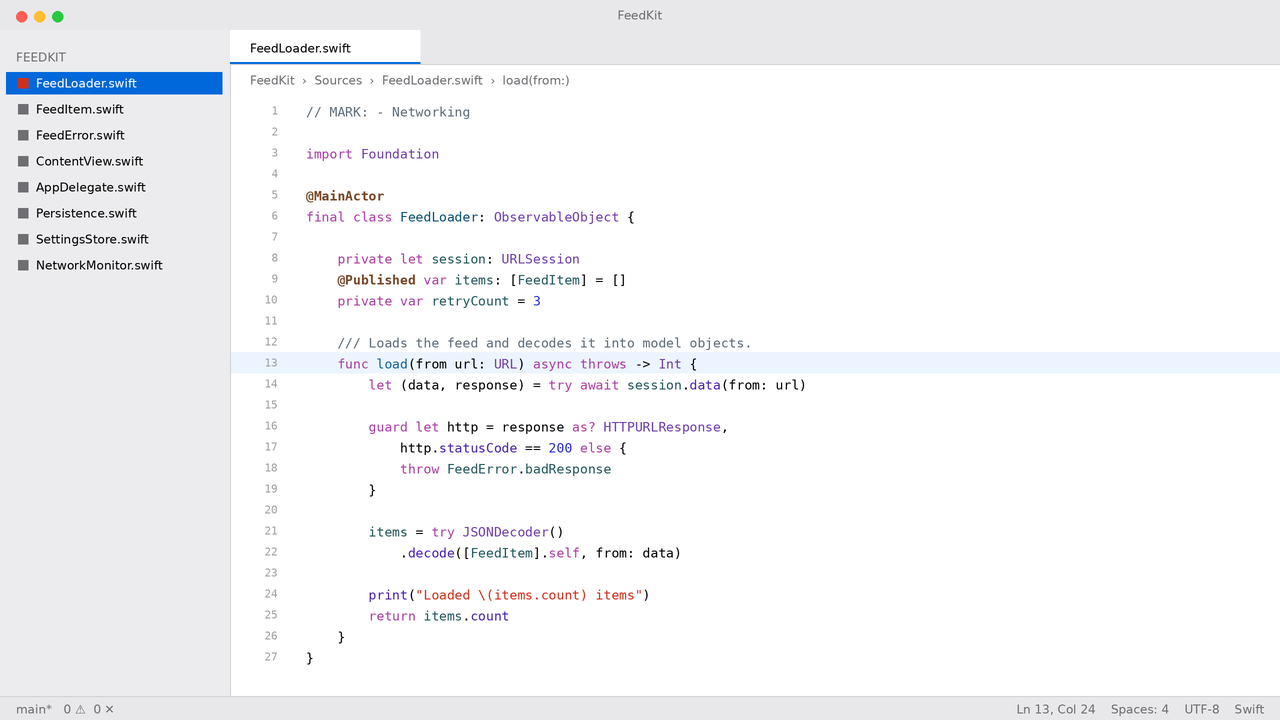
Task: Select NetworkMonitor.swift in the sidebar
Action: click(x=114, y=265)
